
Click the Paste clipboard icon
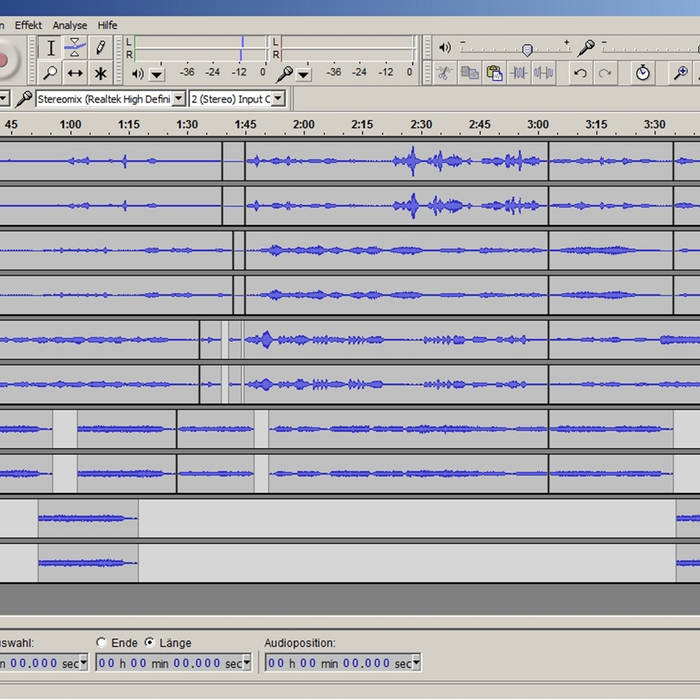[494, 72]
